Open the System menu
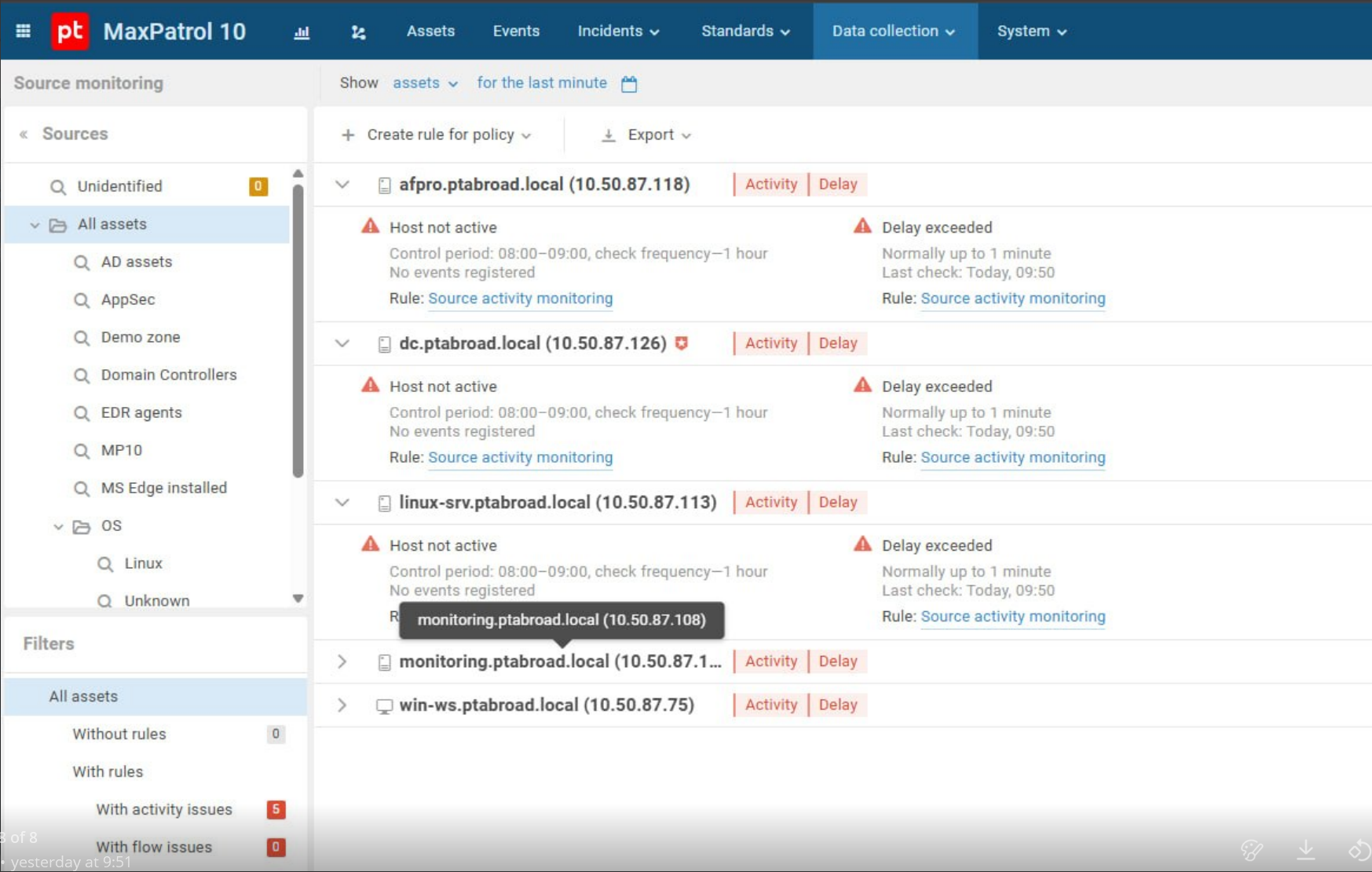The width and height of the screenshot is (1372, 872). pos(1031,31)
